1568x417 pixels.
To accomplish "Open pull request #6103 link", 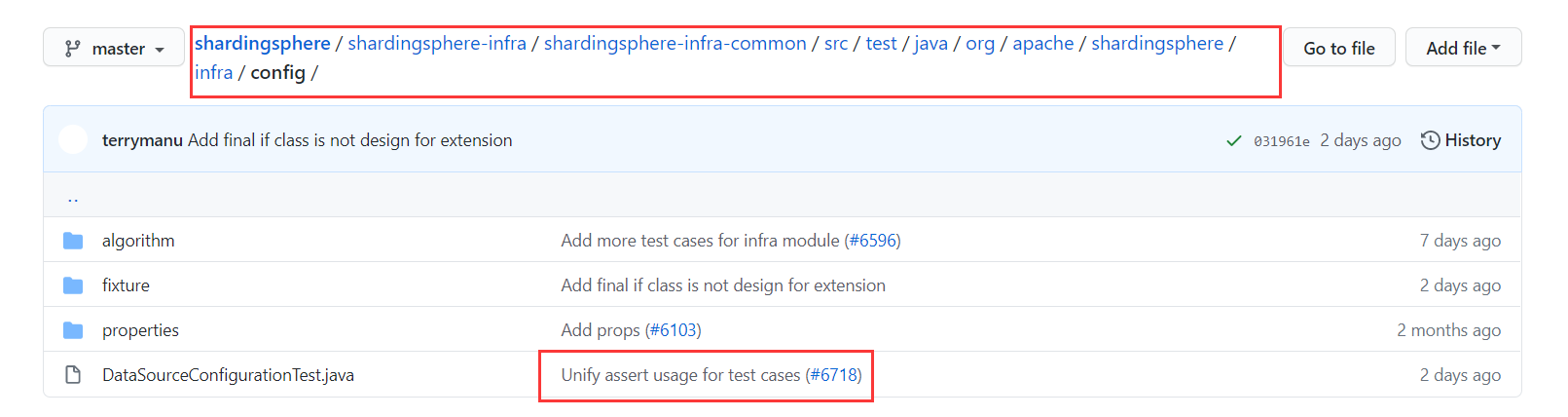I will pyautogui.click(x=674, y=330).
